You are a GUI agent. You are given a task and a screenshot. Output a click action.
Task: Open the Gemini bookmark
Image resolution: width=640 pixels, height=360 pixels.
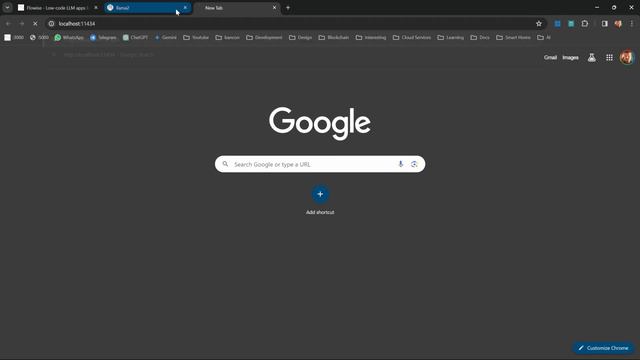click(x=165, y=38)
